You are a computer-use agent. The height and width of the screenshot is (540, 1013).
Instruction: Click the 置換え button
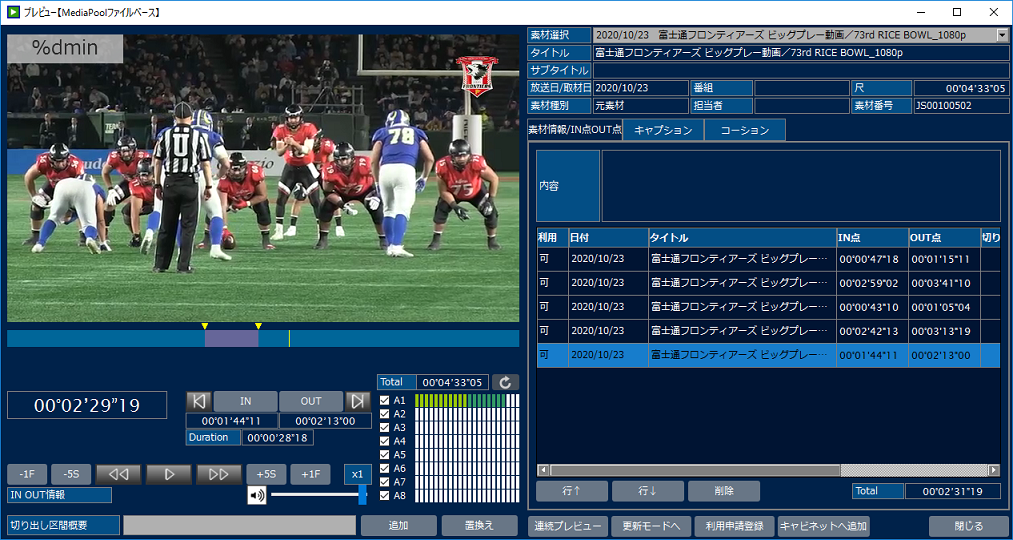tap(481, 525)
